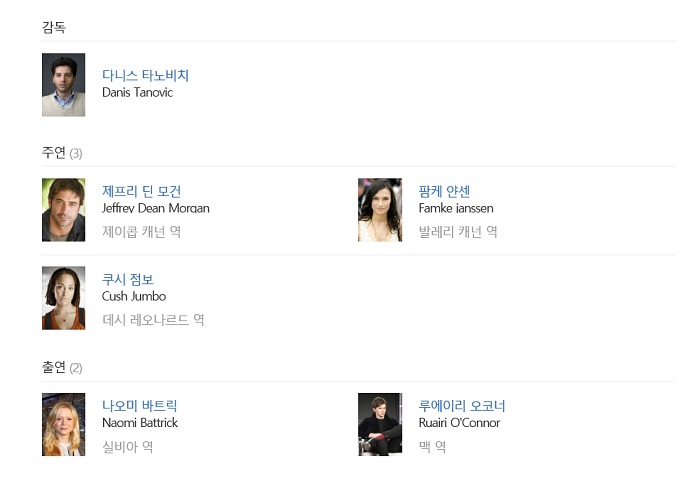Click the English name Danis Tanovic
700x481 pixels.
click(x=138, y=92)
